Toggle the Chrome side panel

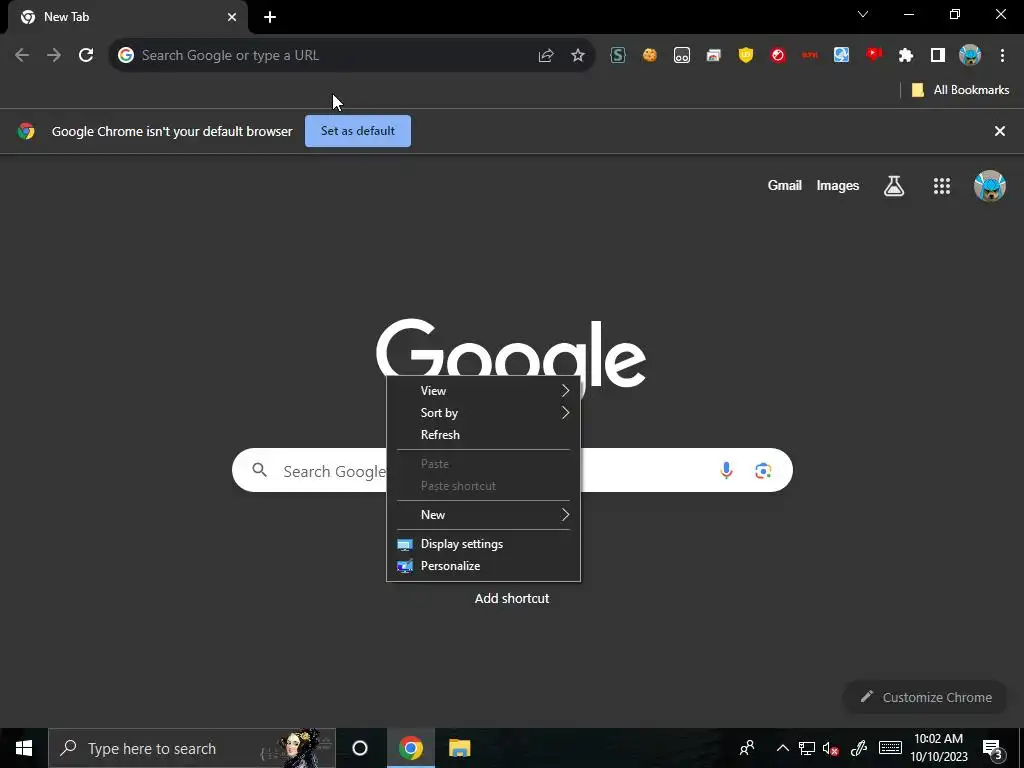pos(938,56)
